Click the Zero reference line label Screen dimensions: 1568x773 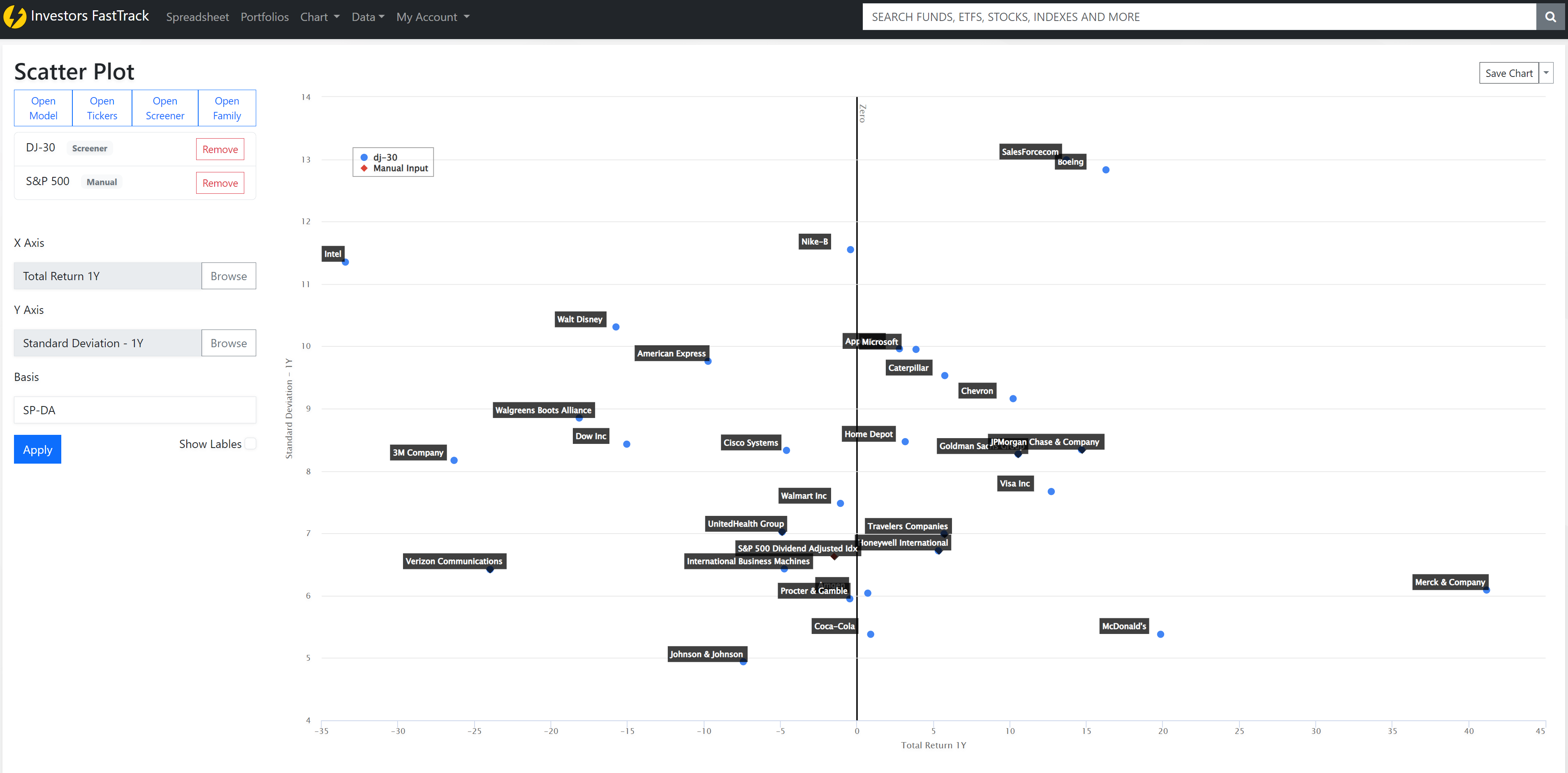pos(862,113)
